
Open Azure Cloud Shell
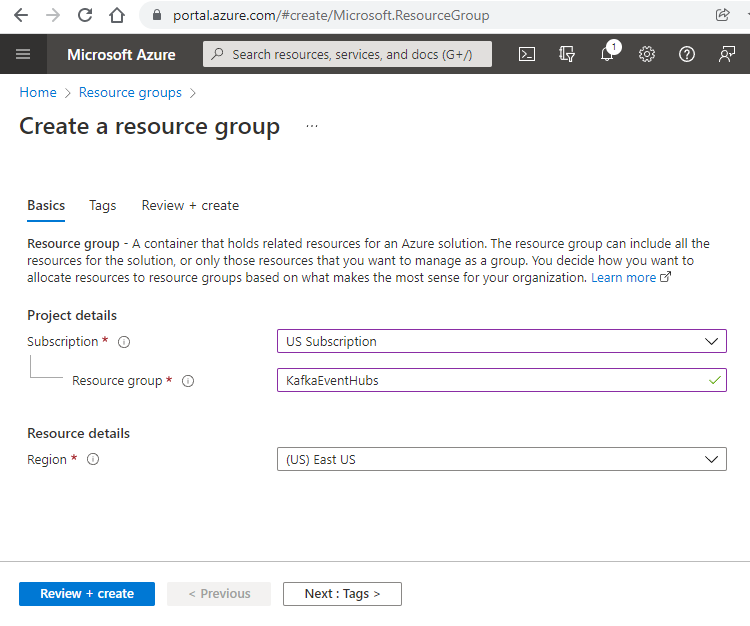point(527,54)
